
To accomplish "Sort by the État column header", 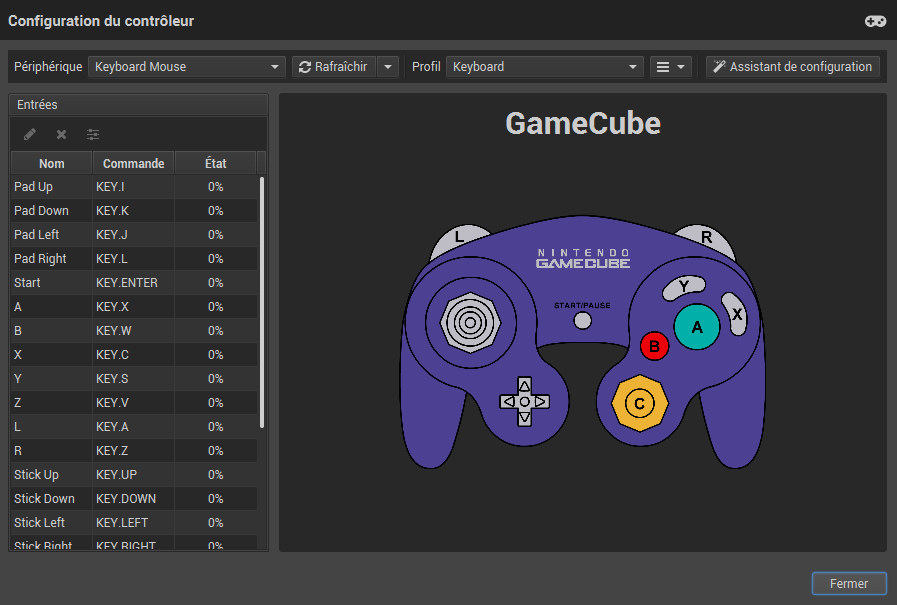I will pos(216,164).
